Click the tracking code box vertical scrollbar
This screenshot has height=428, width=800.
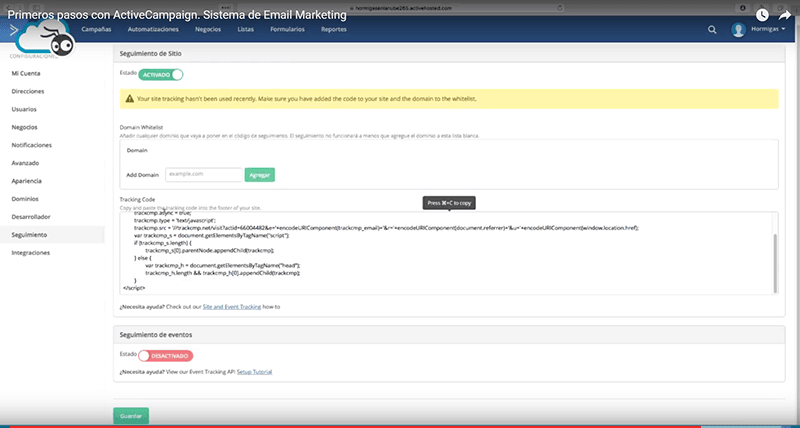click(x=776, y=263)
